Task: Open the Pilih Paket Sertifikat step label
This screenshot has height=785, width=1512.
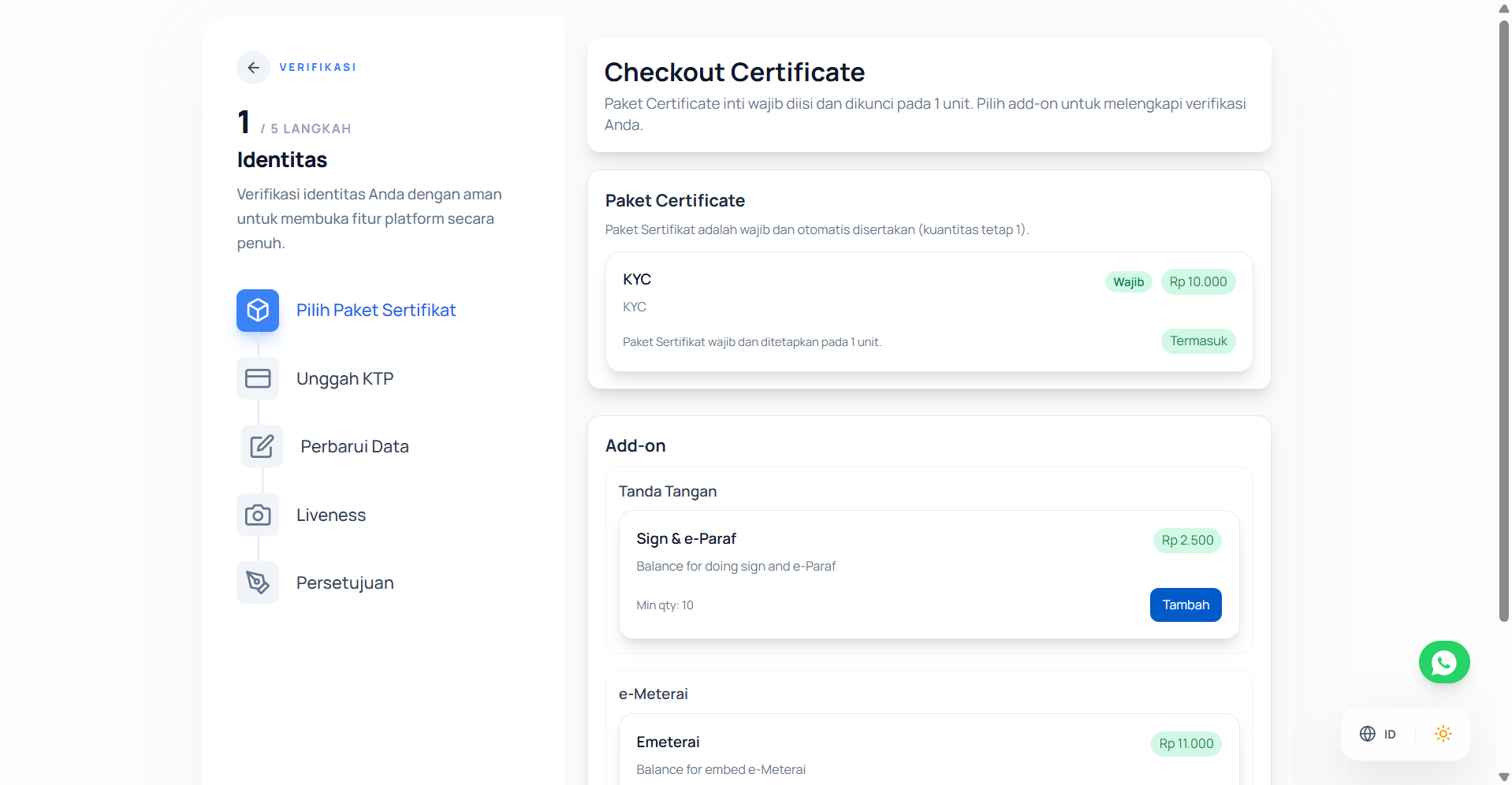Action: (376, 311)
